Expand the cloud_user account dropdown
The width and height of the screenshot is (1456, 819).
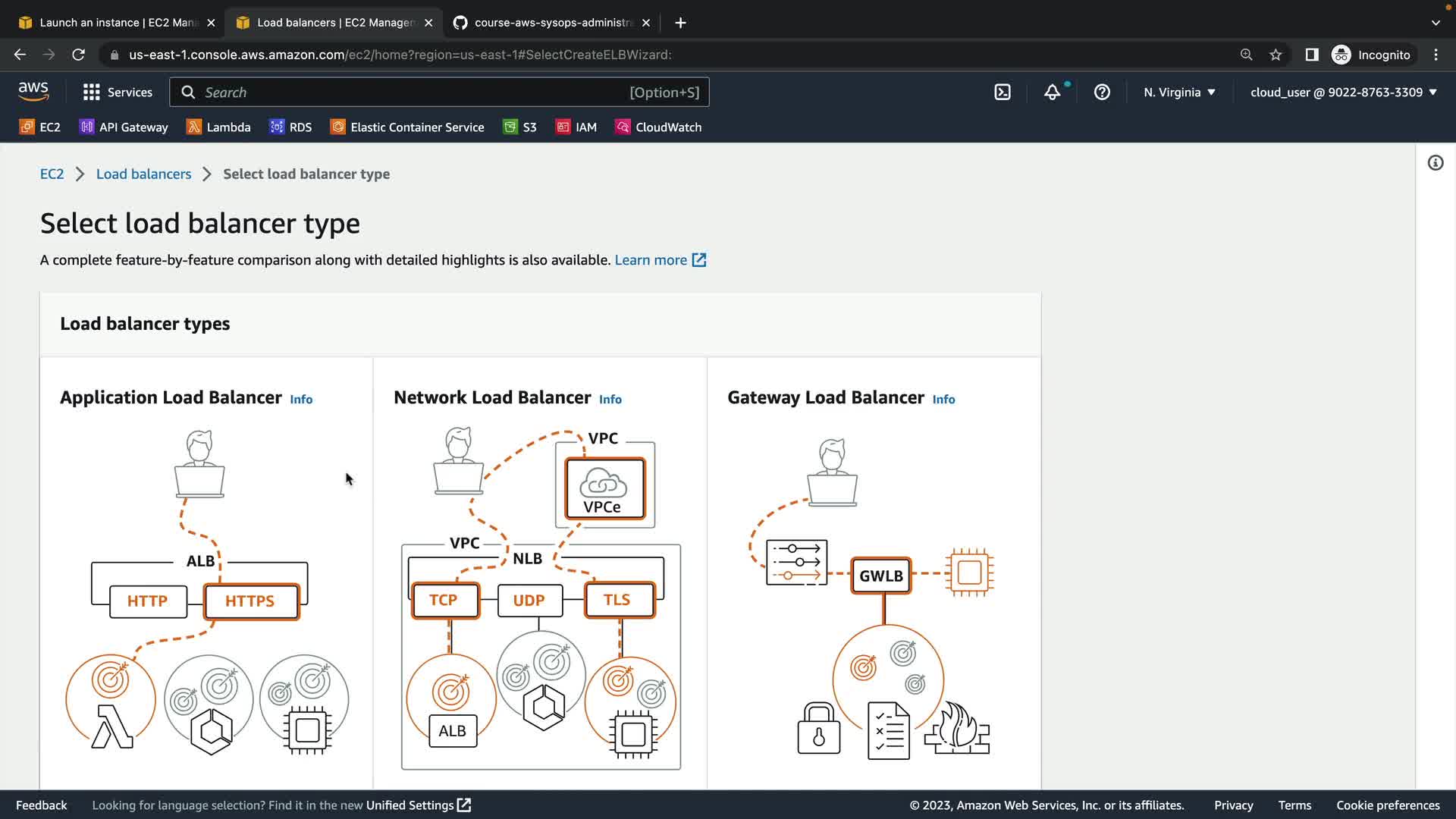point(1343,93)
